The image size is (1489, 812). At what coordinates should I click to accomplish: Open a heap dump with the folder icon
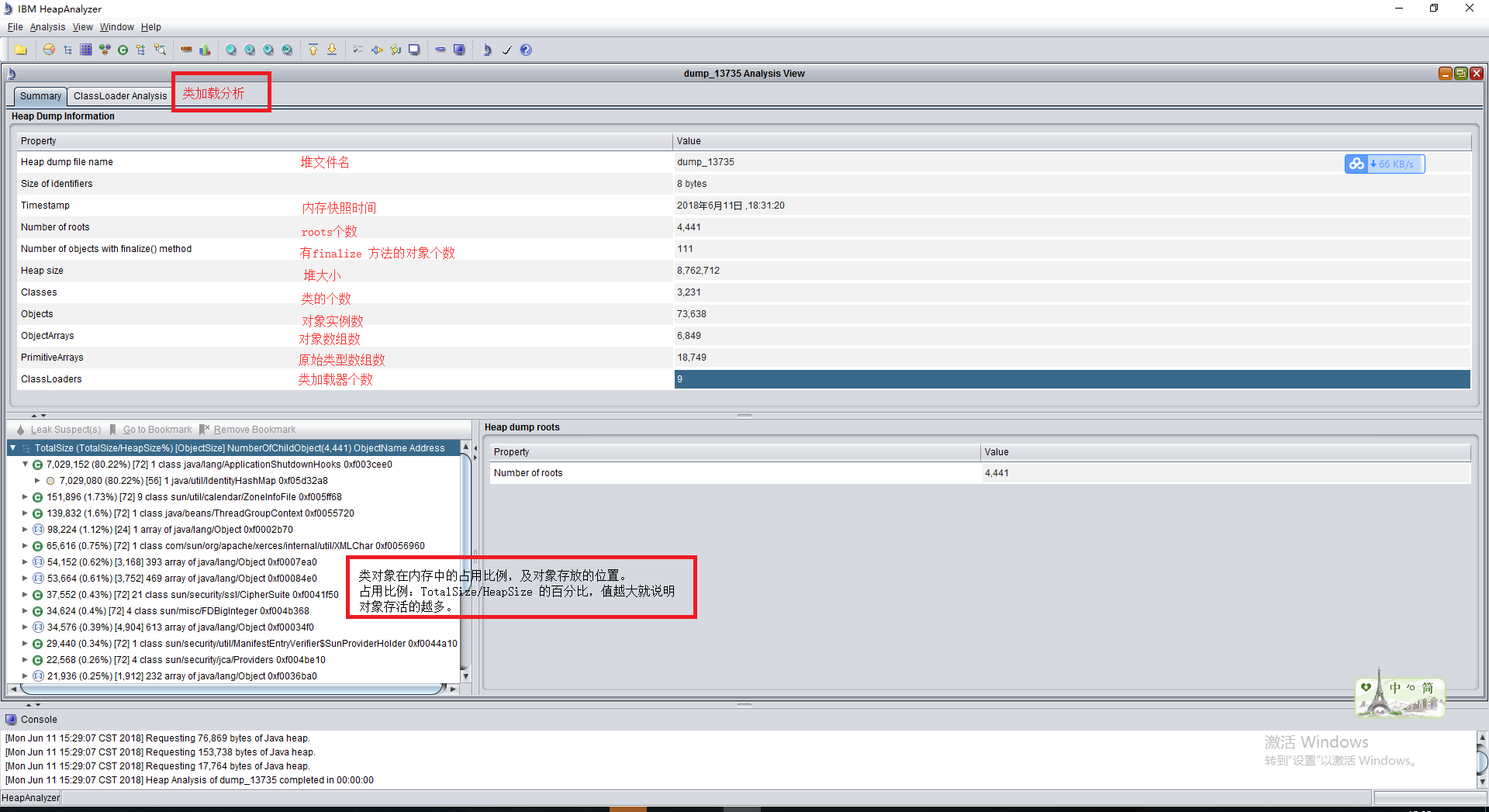pyautogui.click(x=21, y=50)
